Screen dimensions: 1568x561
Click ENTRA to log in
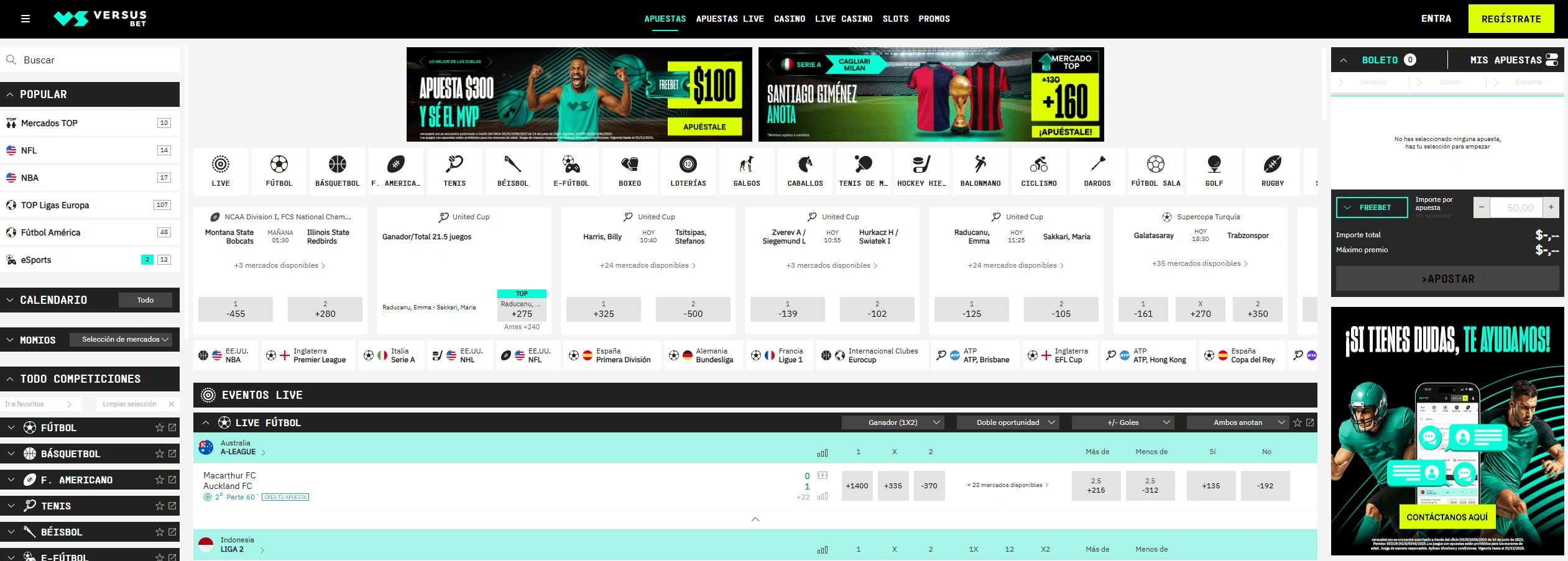click(1436, 19)
